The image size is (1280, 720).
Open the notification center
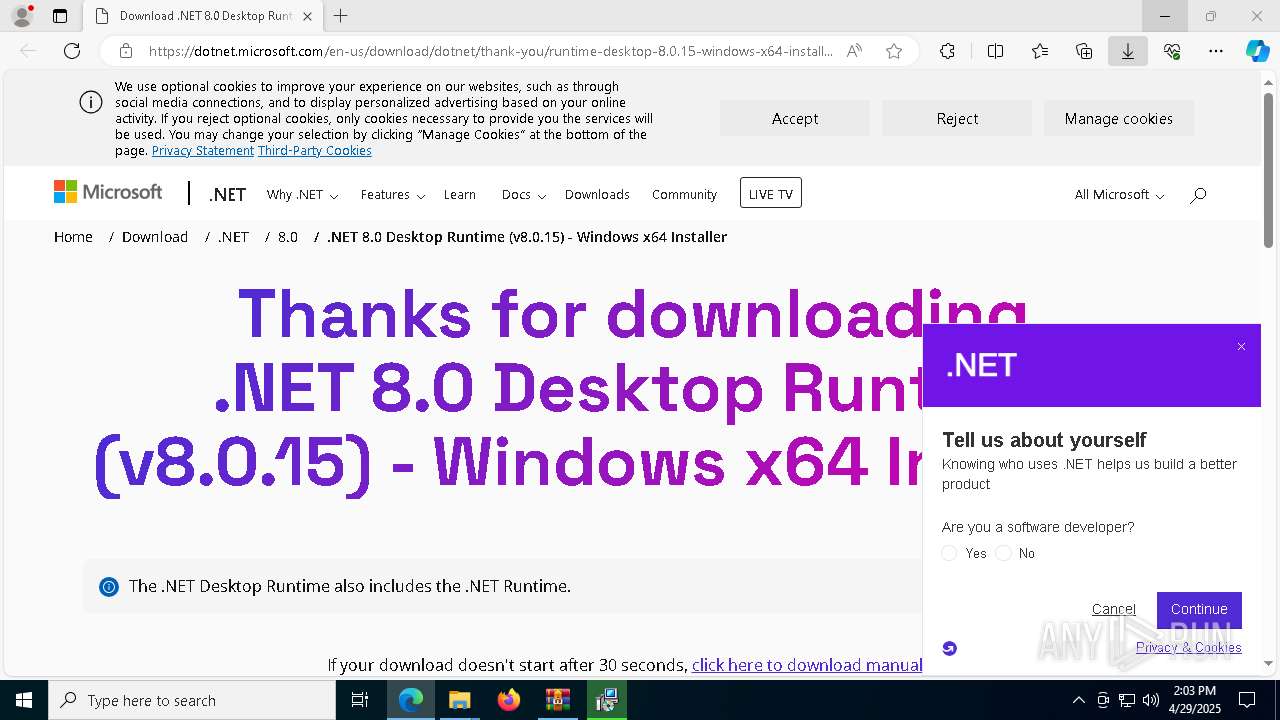click(1247, 700)
